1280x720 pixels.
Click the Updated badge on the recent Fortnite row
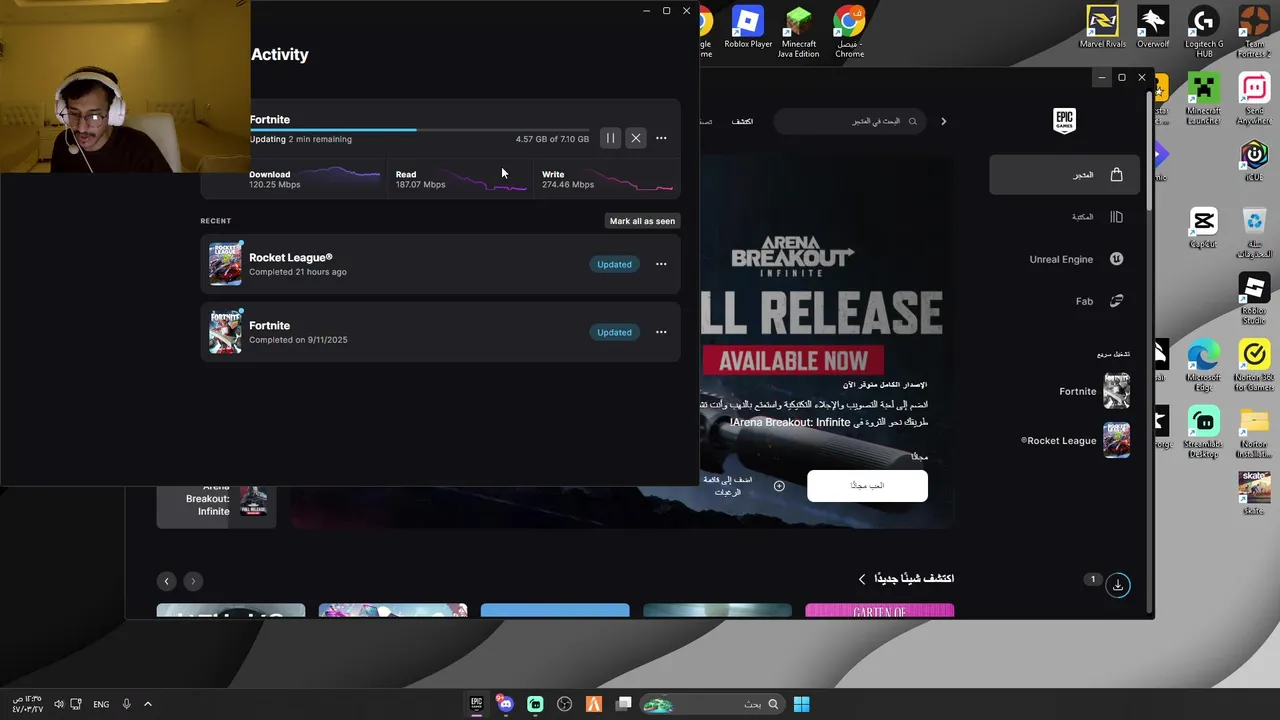coord(614,332)
